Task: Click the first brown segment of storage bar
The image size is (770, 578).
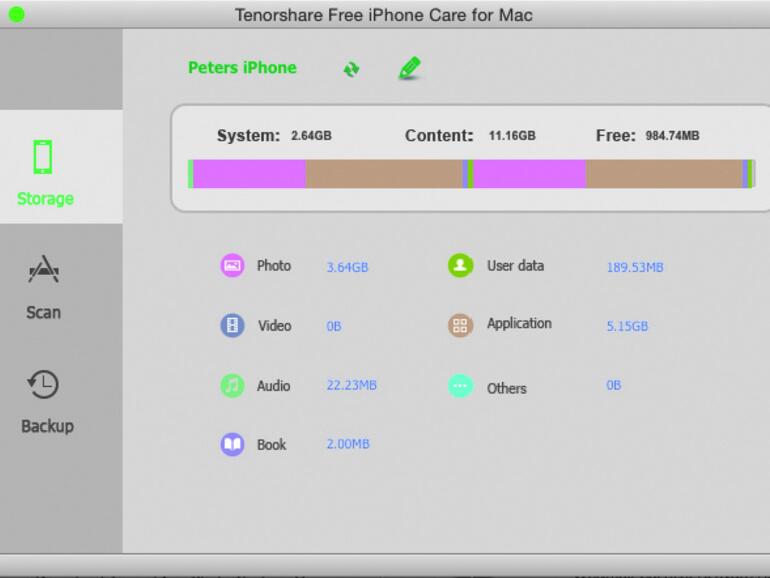Action: point(385,174)
